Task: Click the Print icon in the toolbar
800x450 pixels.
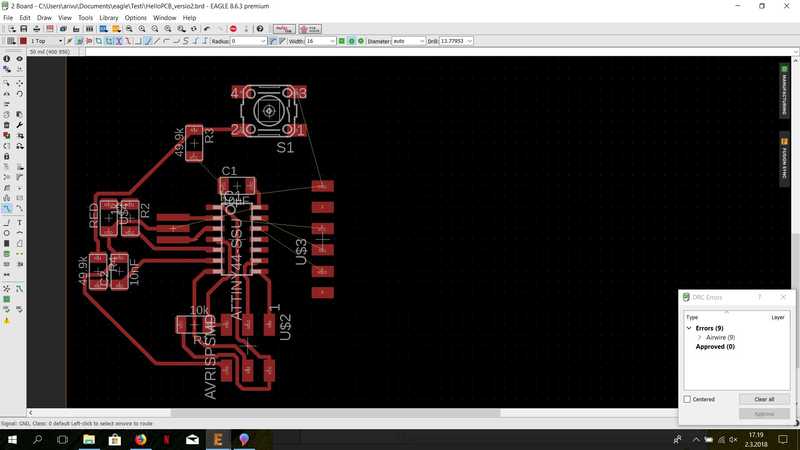Action: click(x=37, y=29)
